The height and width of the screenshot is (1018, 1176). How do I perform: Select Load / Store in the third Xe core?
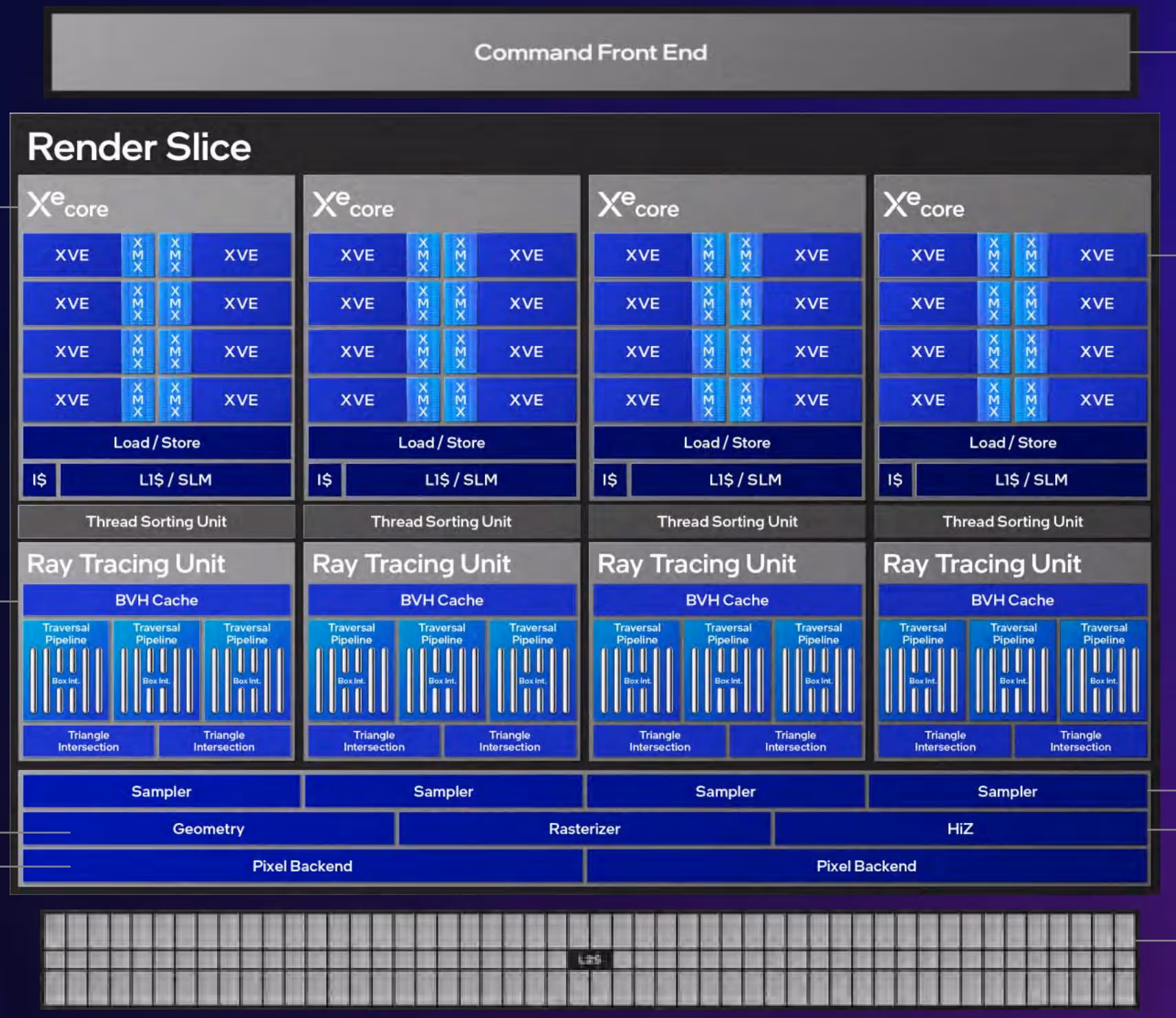coord(727,442)
